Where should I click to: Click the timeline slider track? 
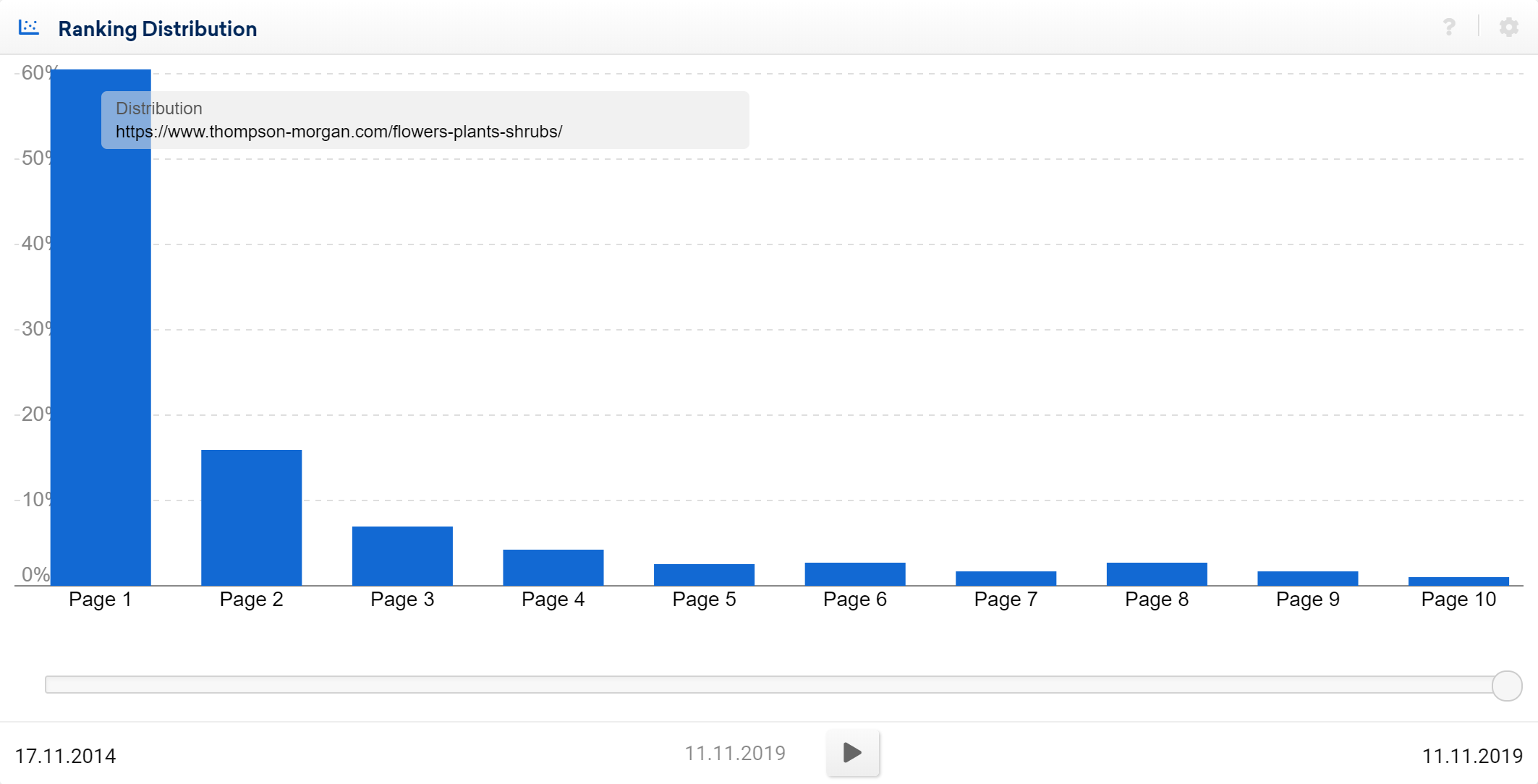coord(768,684)
